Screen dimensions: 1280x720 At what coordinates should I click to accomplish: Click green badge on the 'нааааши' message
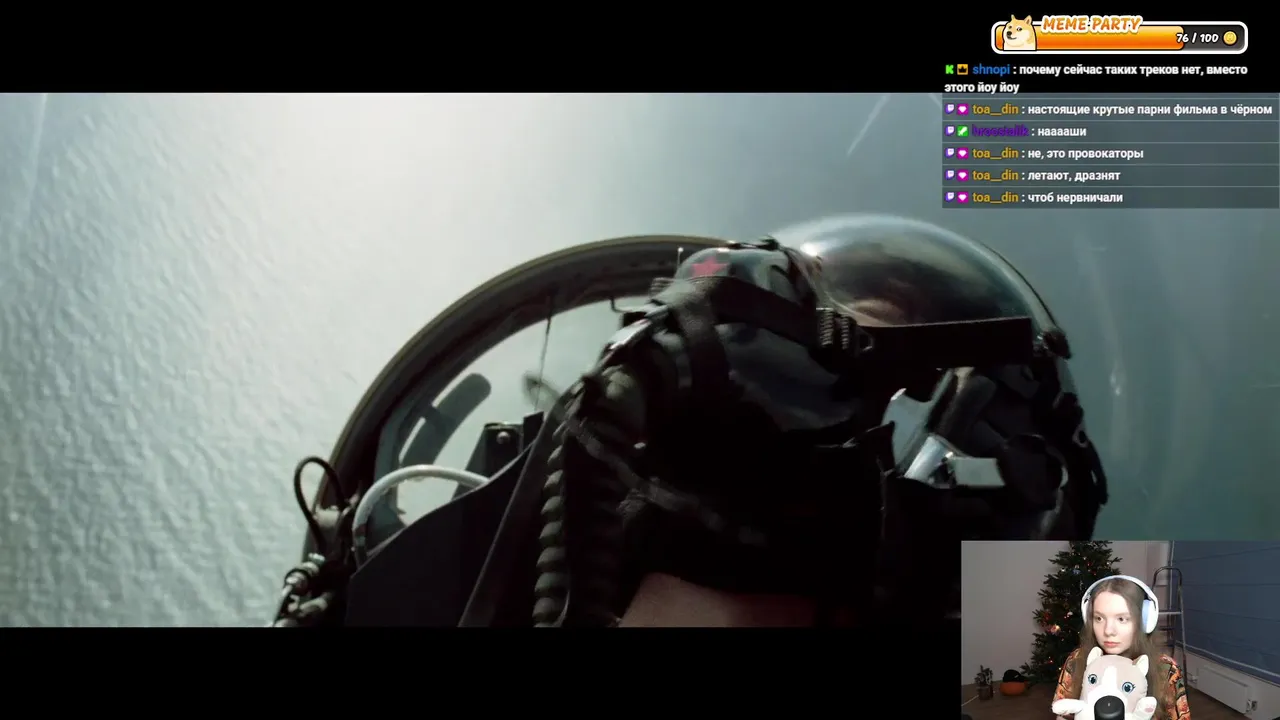click(962, 132)
